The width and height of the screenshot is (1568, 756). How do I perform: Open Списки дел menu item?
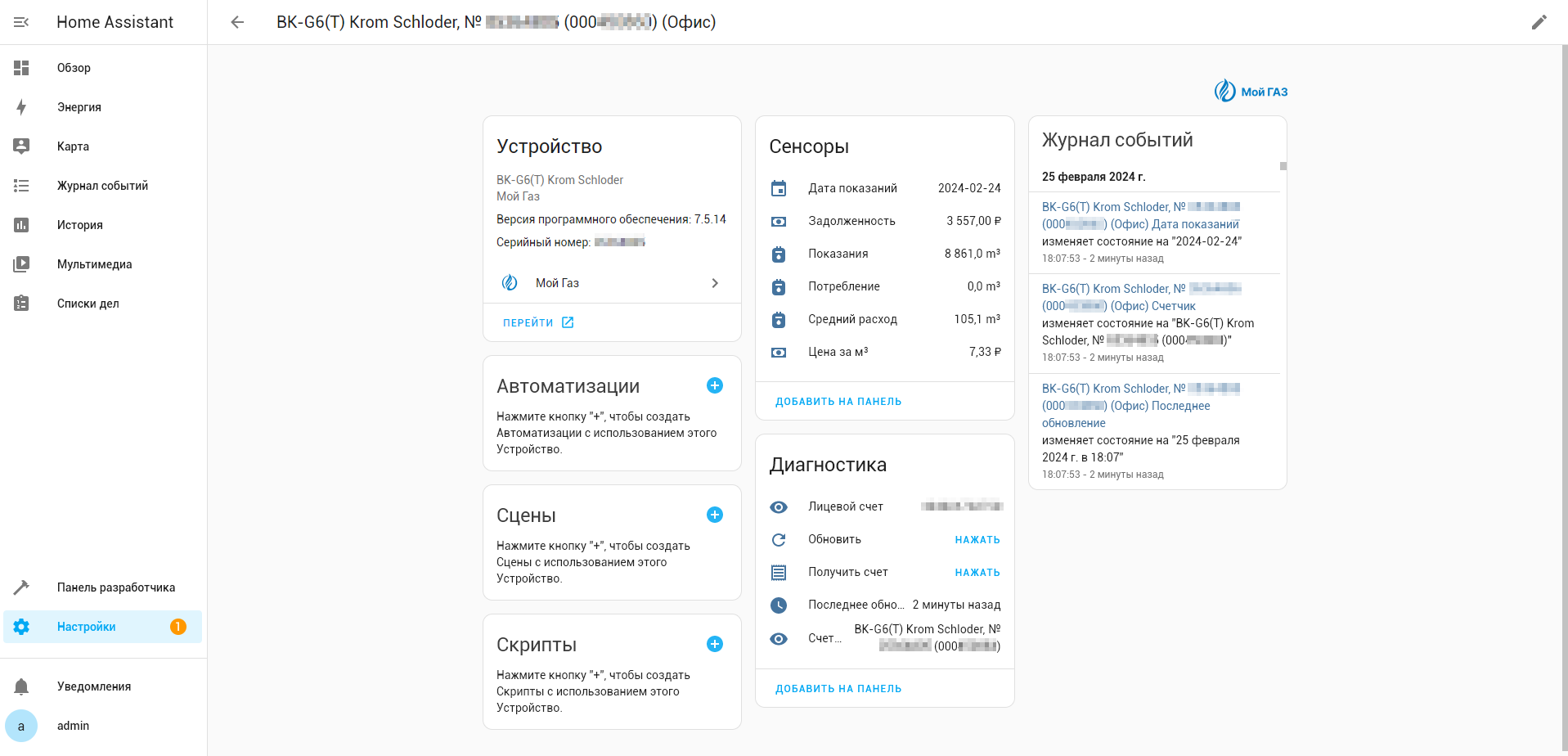[102, 304]
